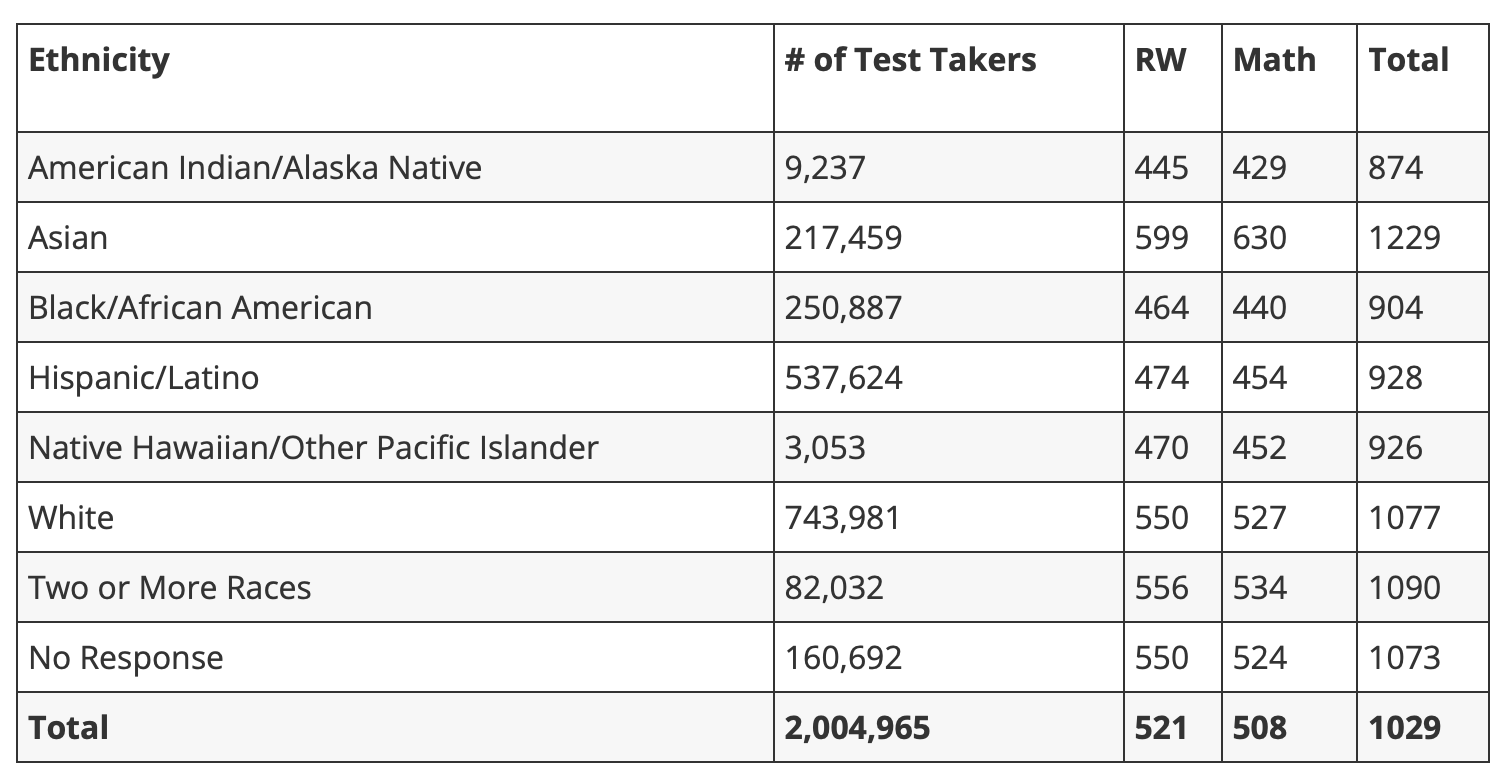Select the overall total score 1029
1498x780 pixels.
pos(1404,727)
